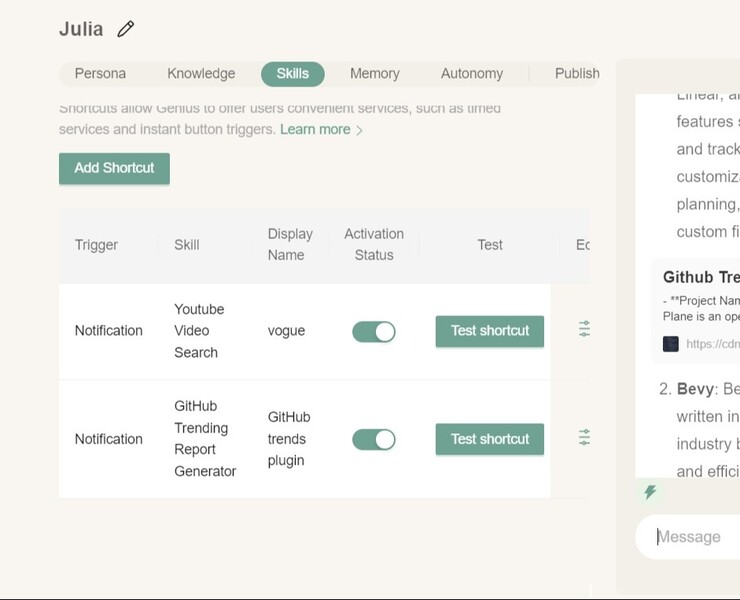Viewport: 740px width, 600px height.
Task: Follow the Learn more link
Action: tap(315, 130)
